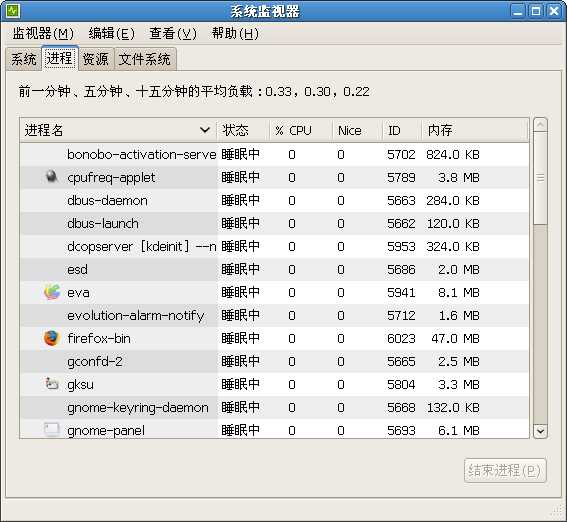Open the 监视器(M) menu

pos(43,34)
